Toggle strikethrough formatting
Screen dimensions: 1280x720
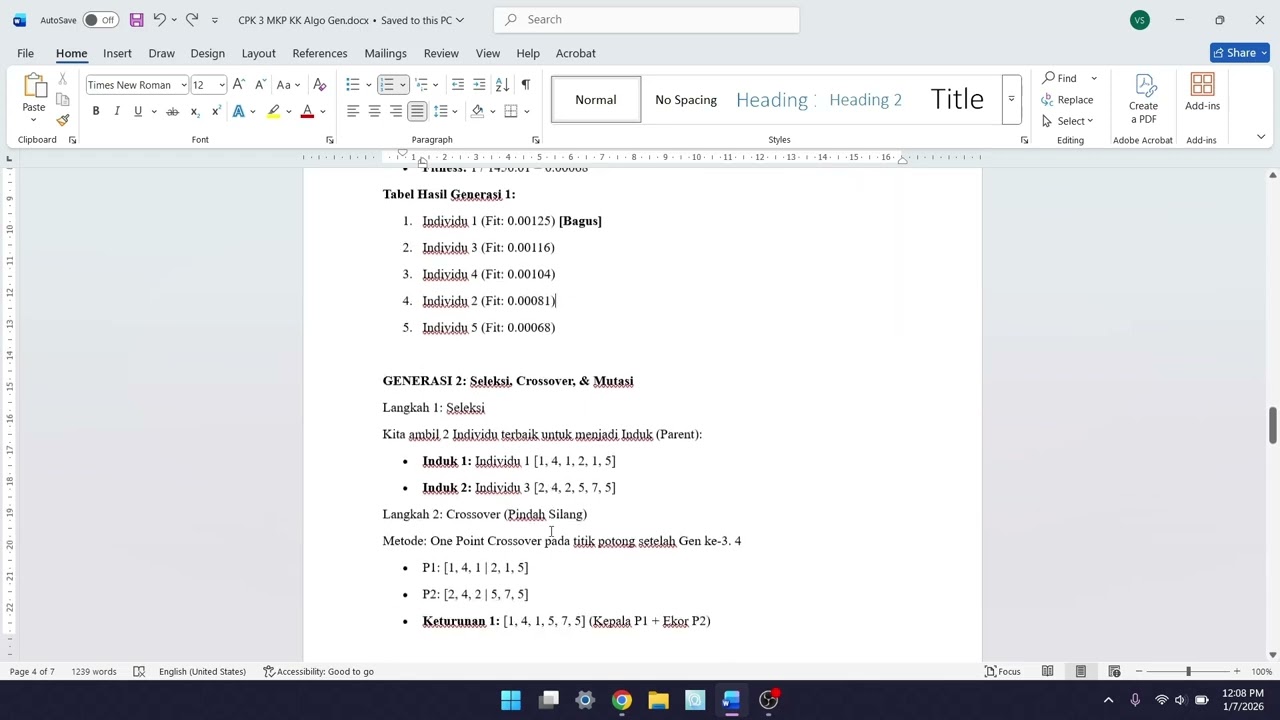[x=172, y=111]
